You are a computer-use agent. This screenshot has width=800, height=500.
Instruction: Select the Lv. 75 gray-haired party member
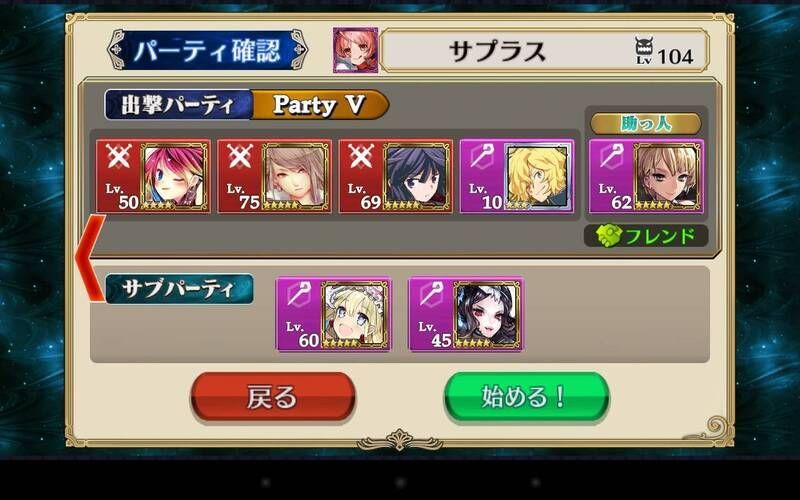tap(274, 177)
